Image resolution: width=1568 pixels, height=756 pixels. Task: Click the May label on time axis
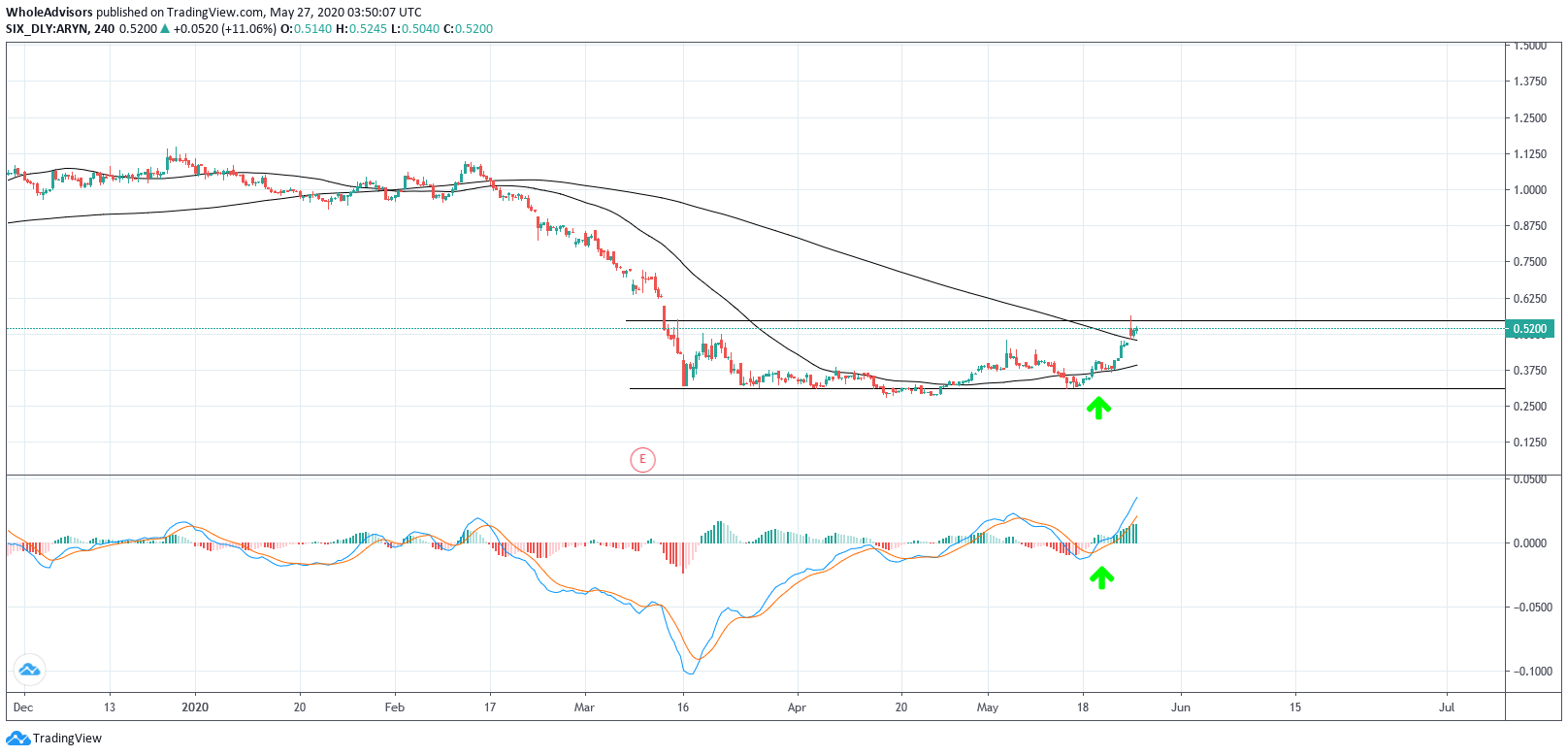click(x=988, y=707)
